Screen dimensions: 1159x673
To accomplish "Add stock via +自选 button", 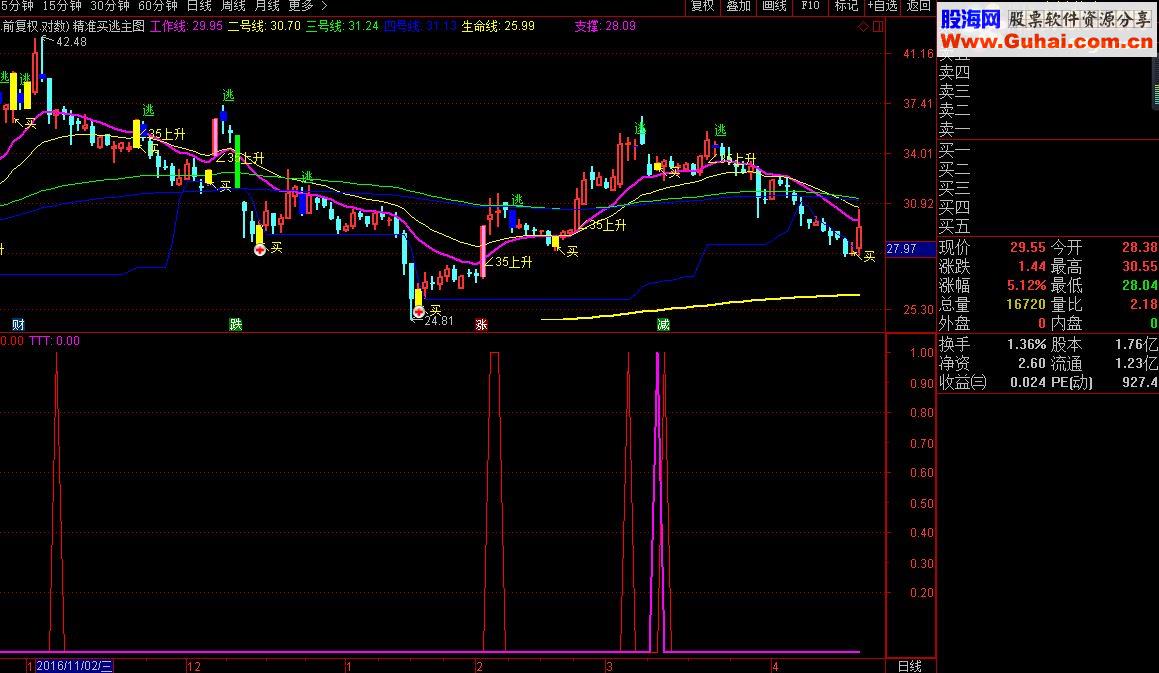I will pos(882,6).
